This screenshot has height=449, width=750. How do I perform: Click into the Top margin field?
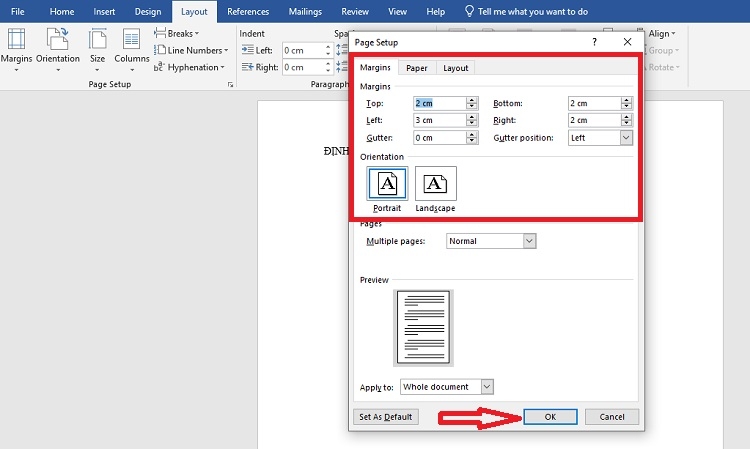(x=439, y=103)
